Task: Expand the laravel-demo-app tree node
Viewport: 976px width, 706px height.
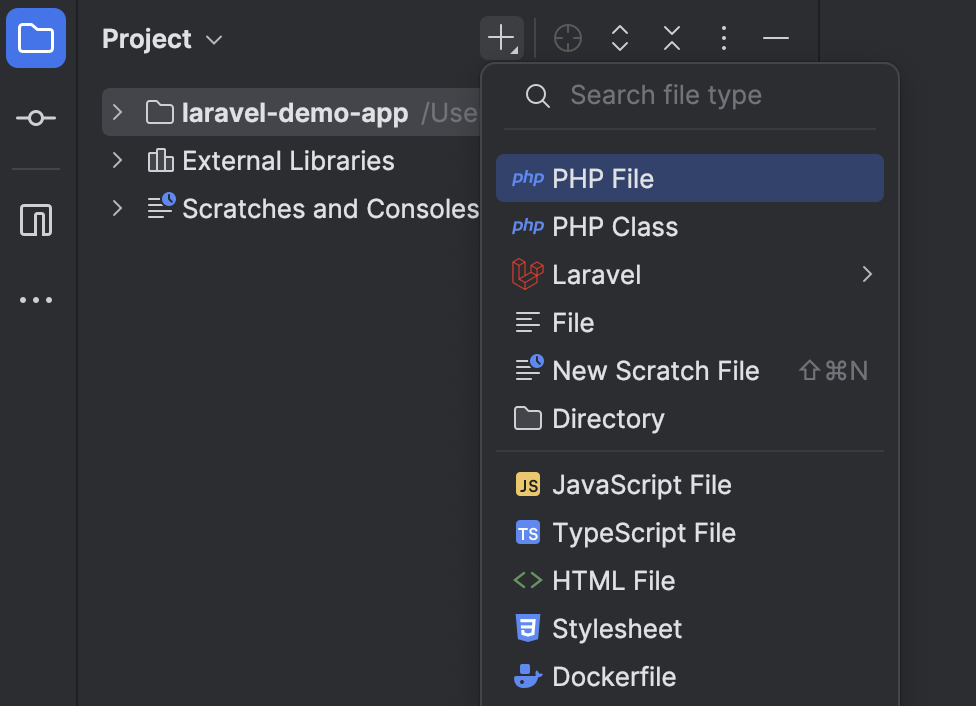Action: (117, 112)
